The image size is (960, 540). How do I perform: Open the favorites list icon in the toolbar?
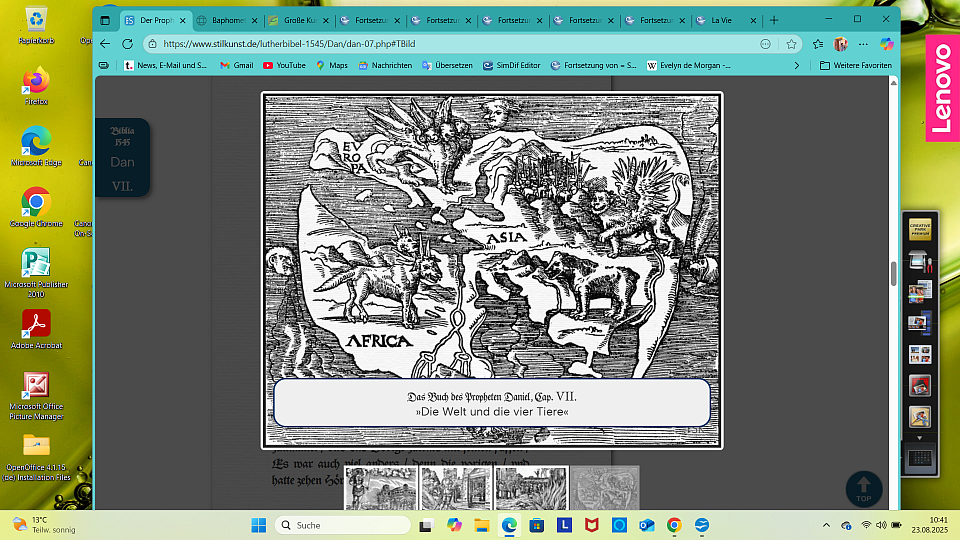pyautogui.click(x=818, y=44)
